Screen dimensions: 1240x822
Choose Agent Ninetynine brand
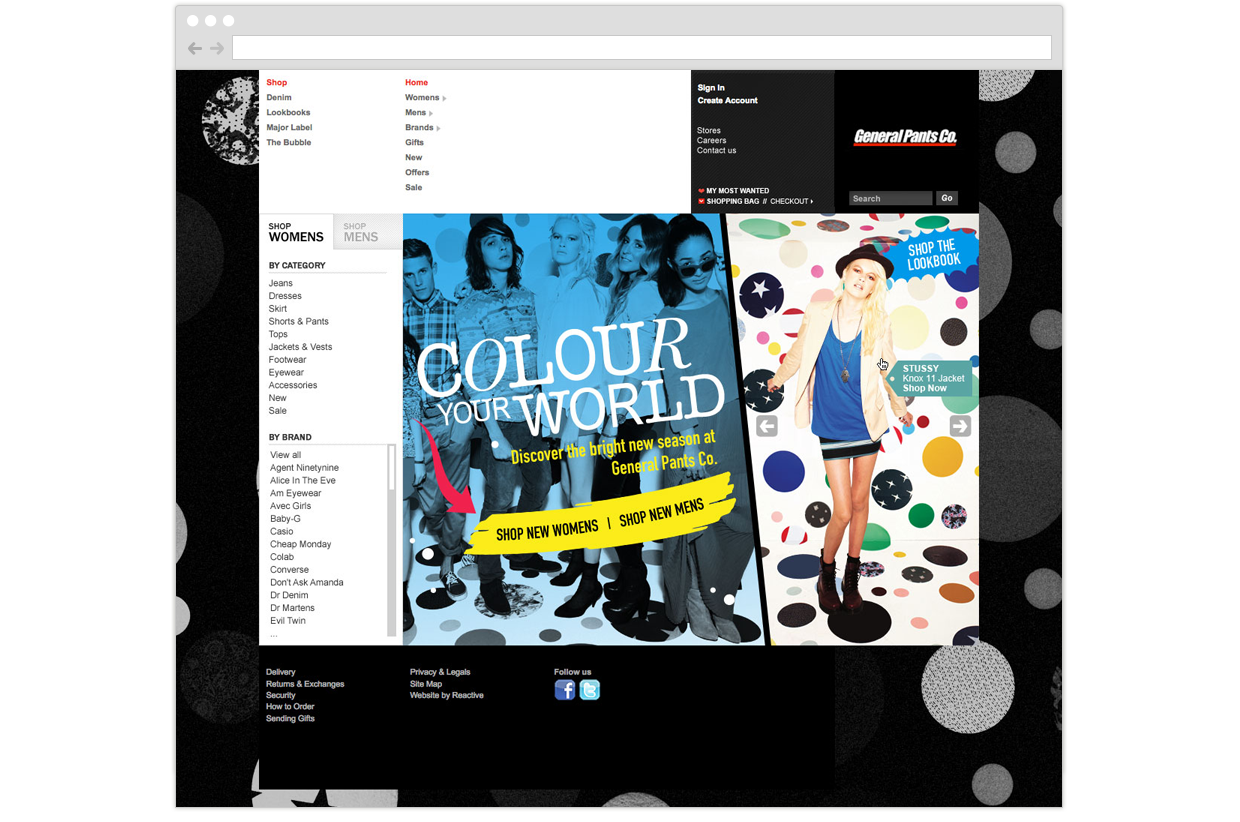pyautogui.click(x=304, y=468)
